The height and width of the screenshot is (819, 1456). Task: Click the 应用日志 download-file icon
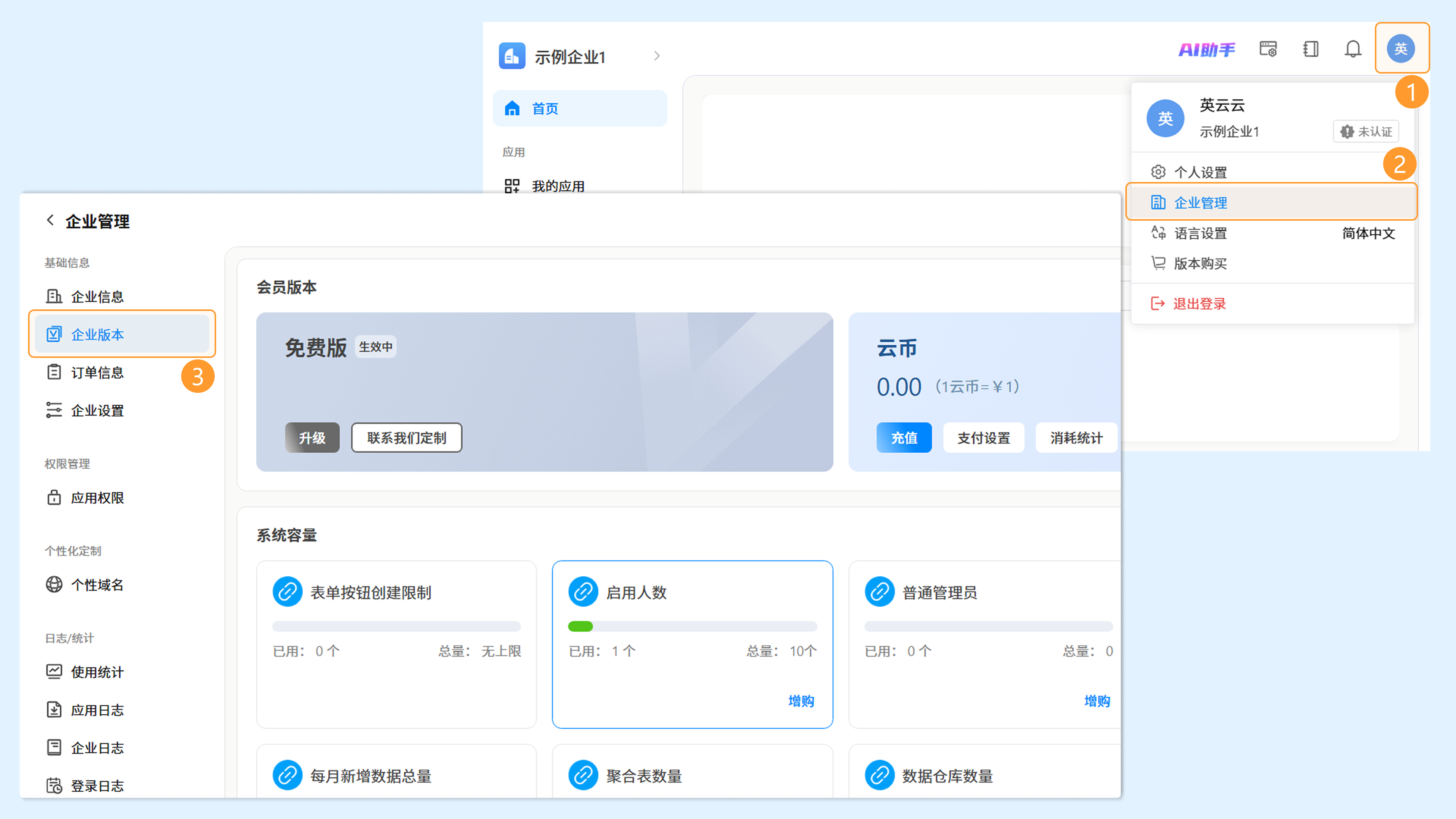(x=54, y=709)
